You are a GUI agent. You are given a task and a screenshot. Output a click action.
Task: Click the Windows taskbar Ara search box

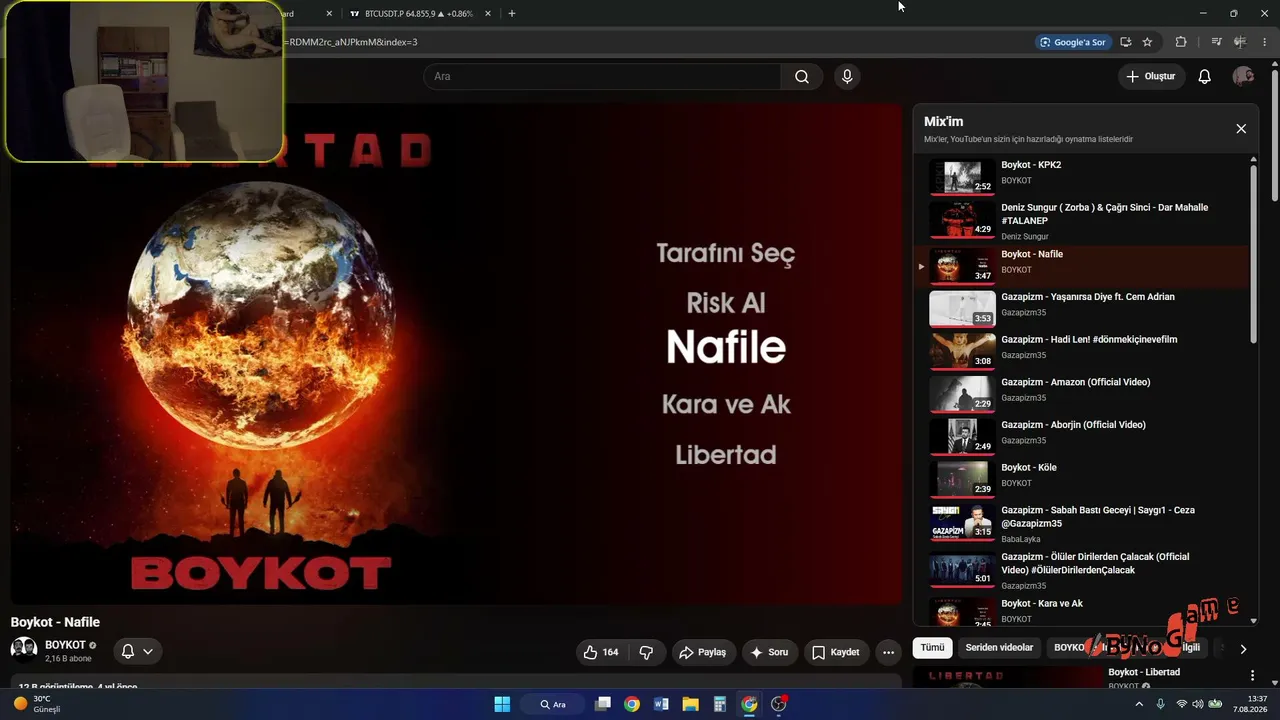[553, 704]
